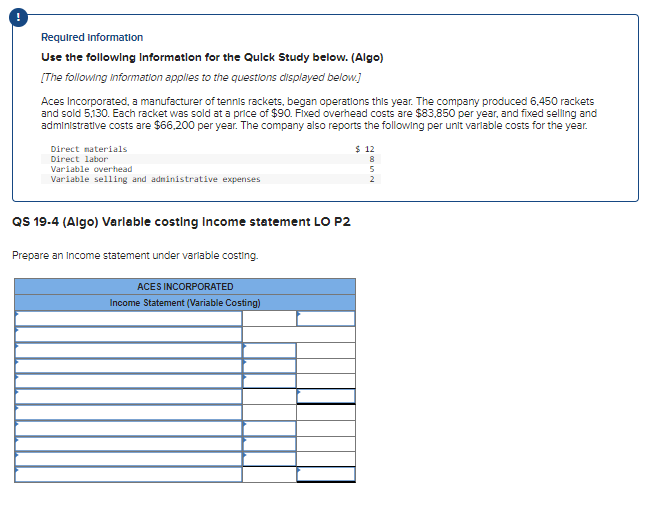Open the second row label dropdown in the statement
668x523 pixels.
(129, 334)
